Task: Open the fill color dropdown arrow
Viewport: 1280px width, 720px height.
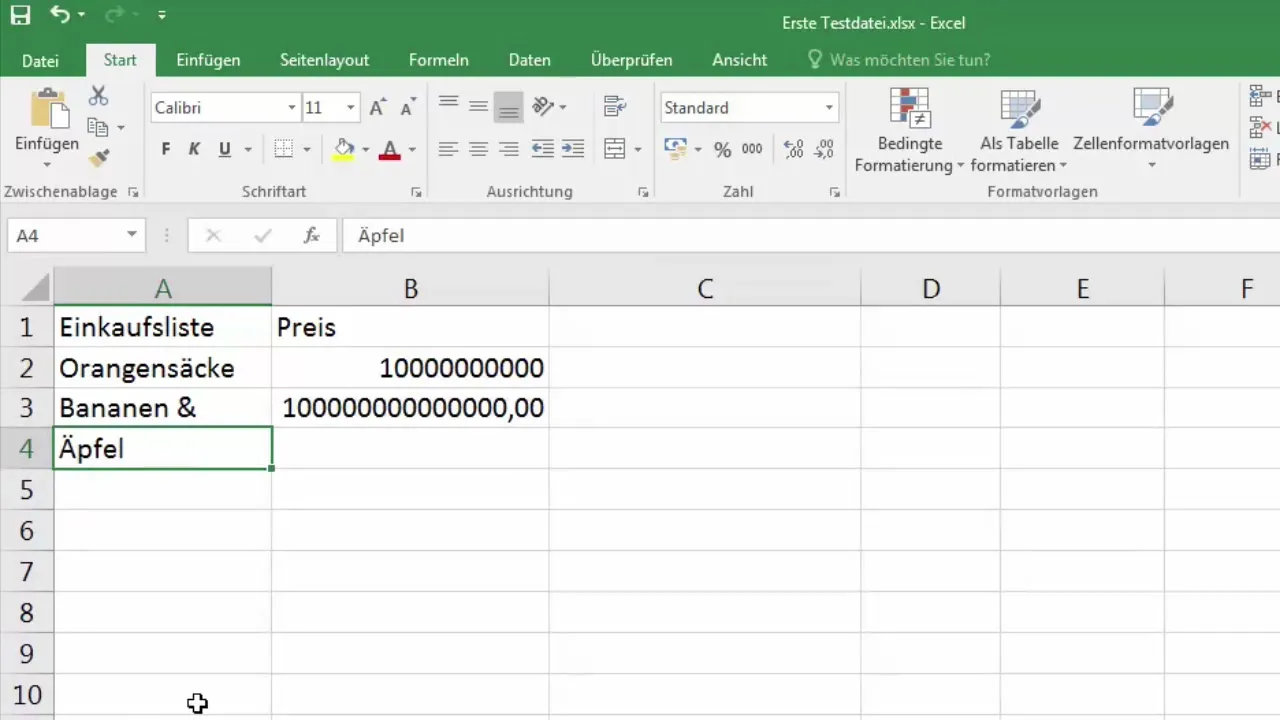Action: [366, 150]
